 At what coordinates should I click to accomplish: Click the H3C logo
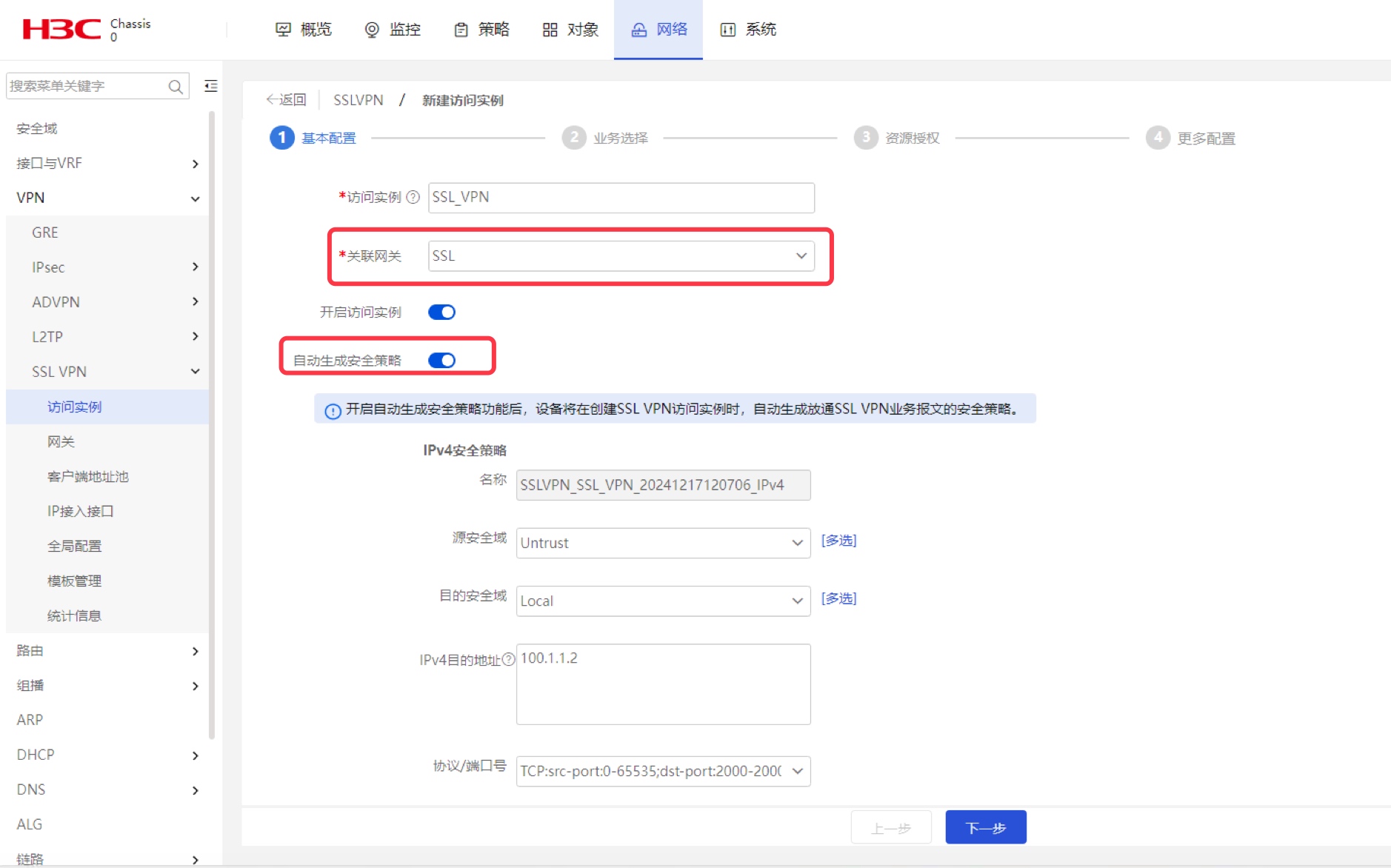pyautogui.click(x=61, y=29)
